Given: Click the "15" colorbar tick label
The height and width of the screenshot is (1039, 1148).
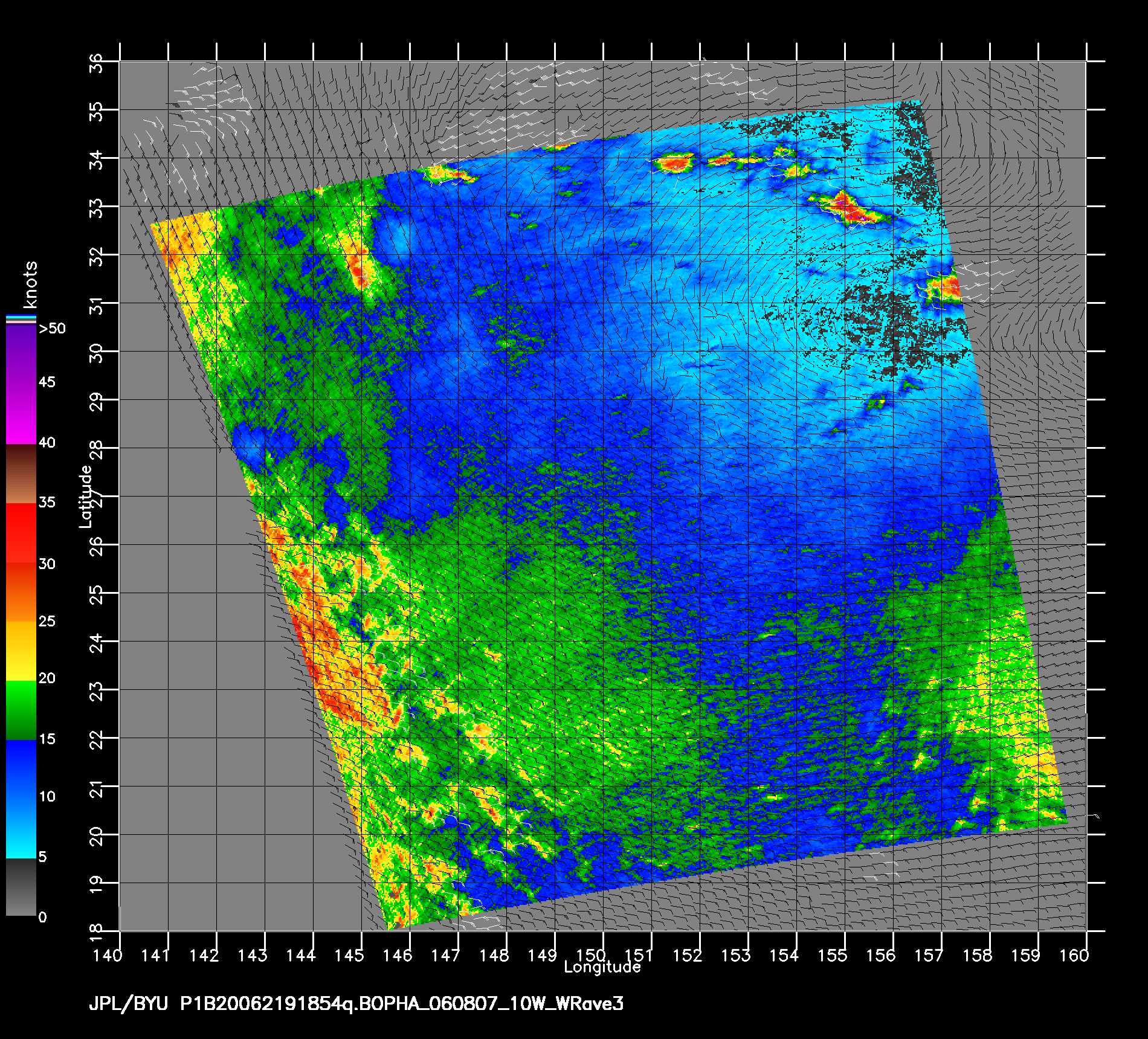Looking at the screenshot, I should pyautogui.click(x=47, y=739).
